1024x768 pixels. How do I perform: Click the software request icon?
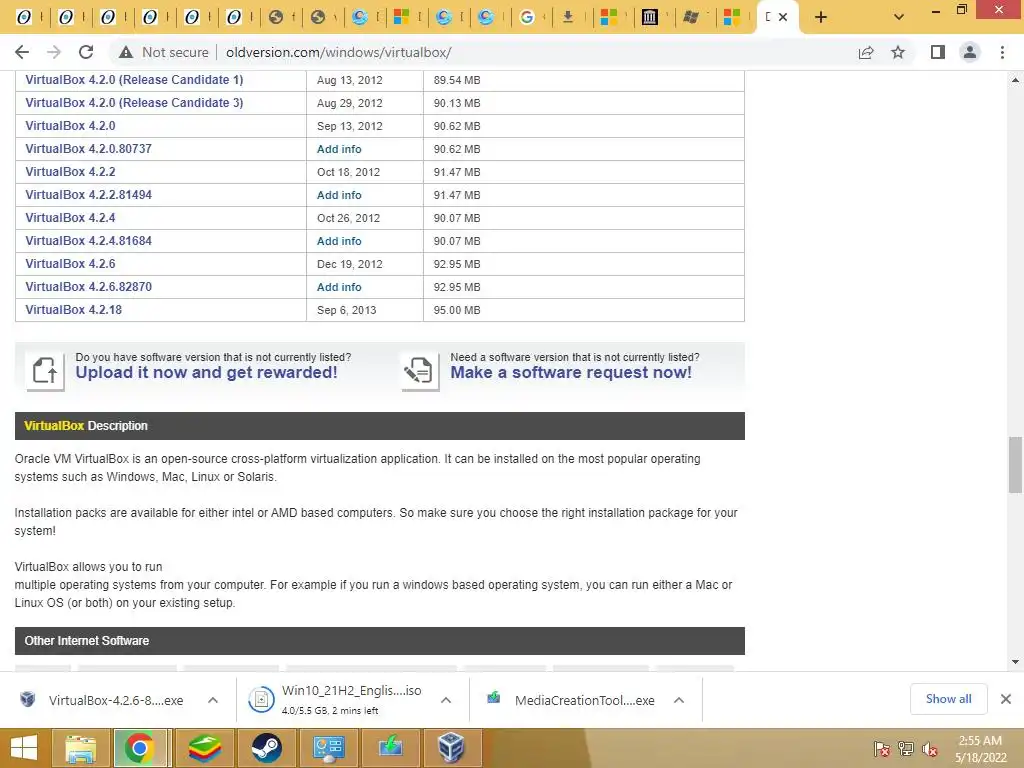420,371
